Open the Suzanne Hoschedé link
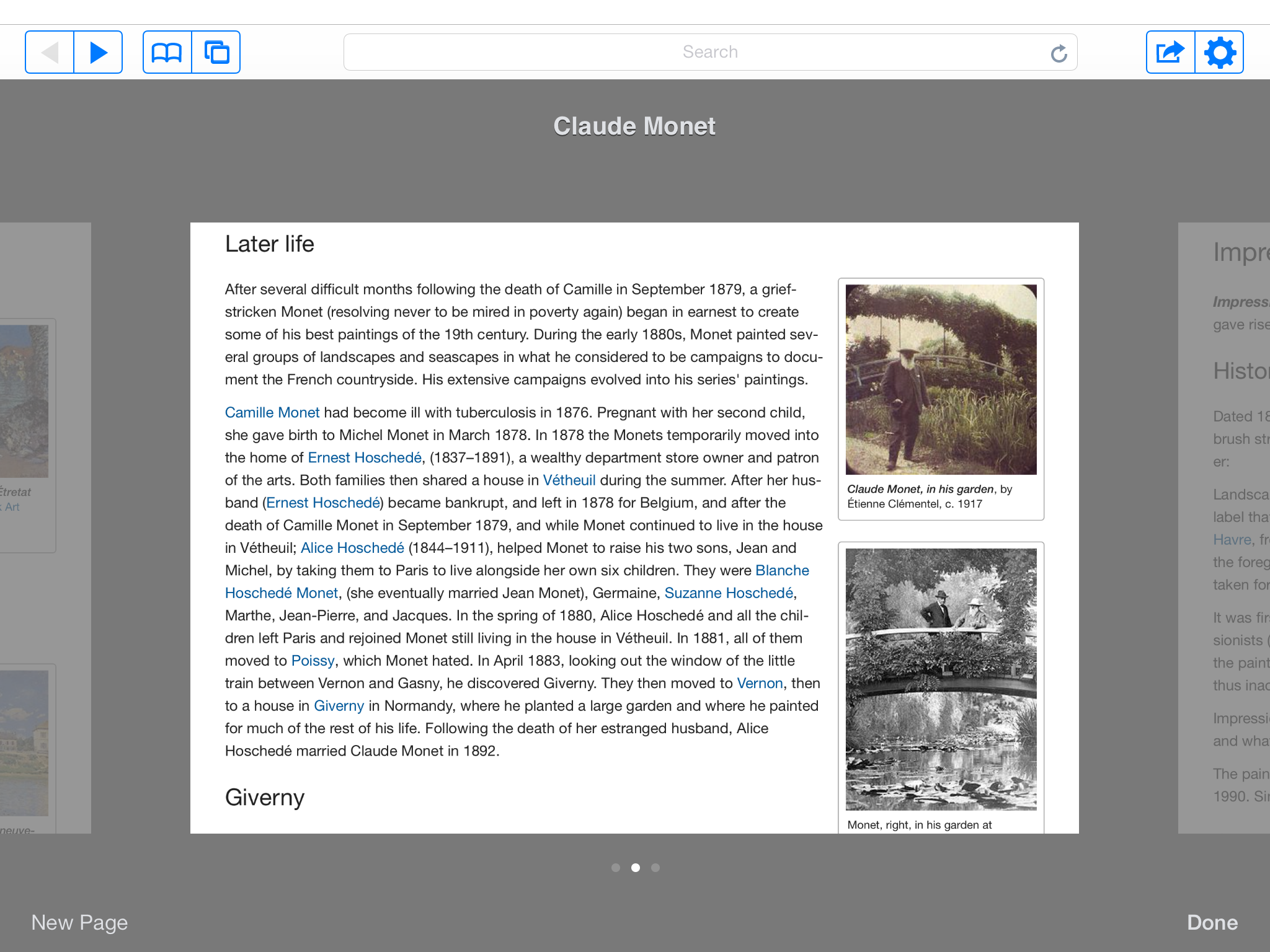The height and width of the screenshot is (952, 1270). click(729, 593)
